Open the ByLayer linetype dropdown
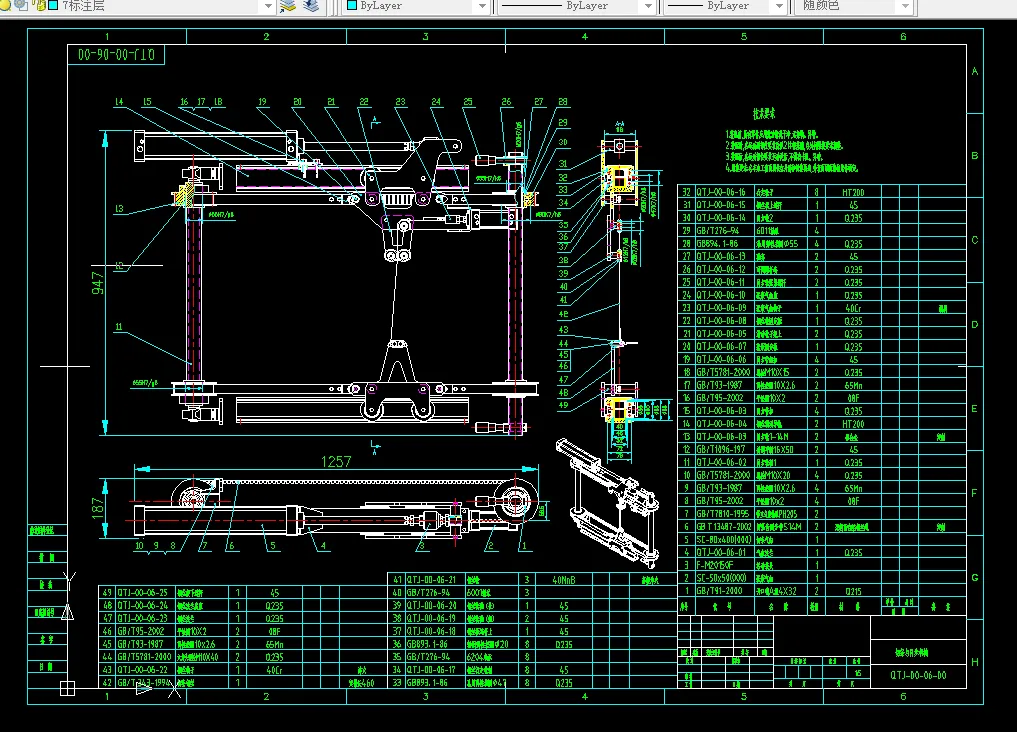Image resolution: width=1017 pixels, height=732 pixels. pos(647,6)
